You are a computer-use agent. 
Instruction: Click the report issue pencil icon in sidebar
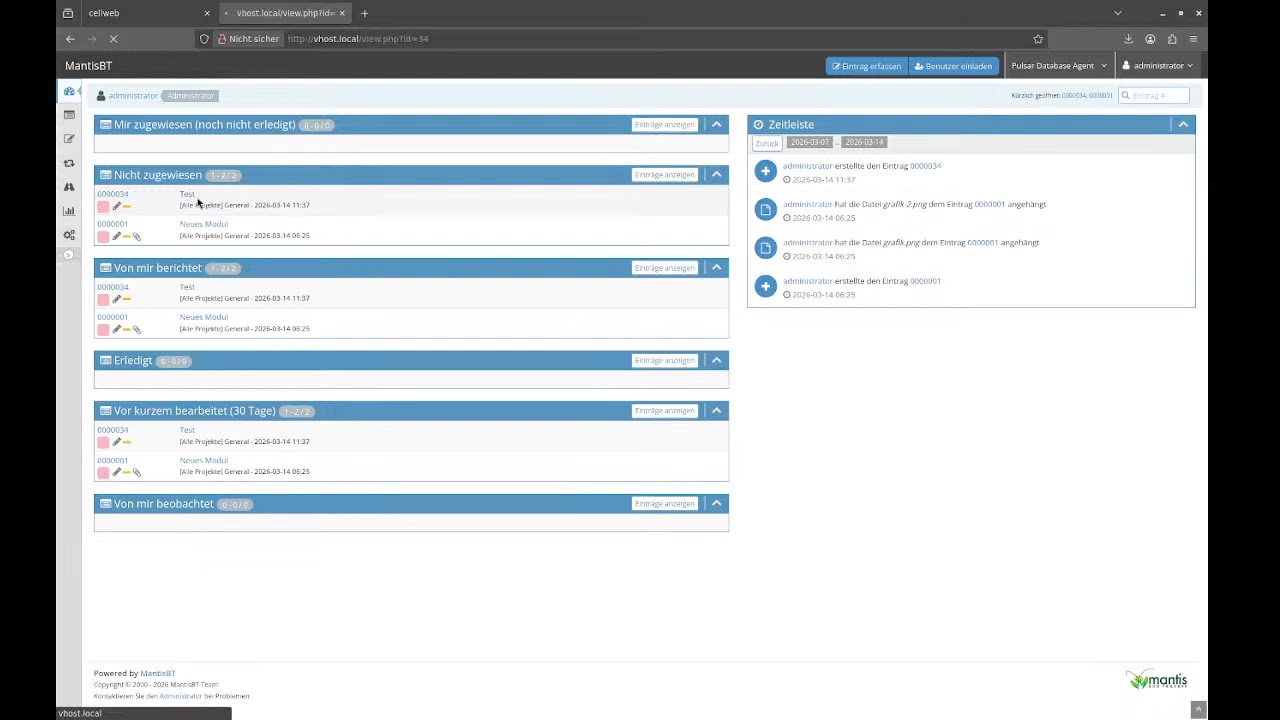click(x=69, y=139)
